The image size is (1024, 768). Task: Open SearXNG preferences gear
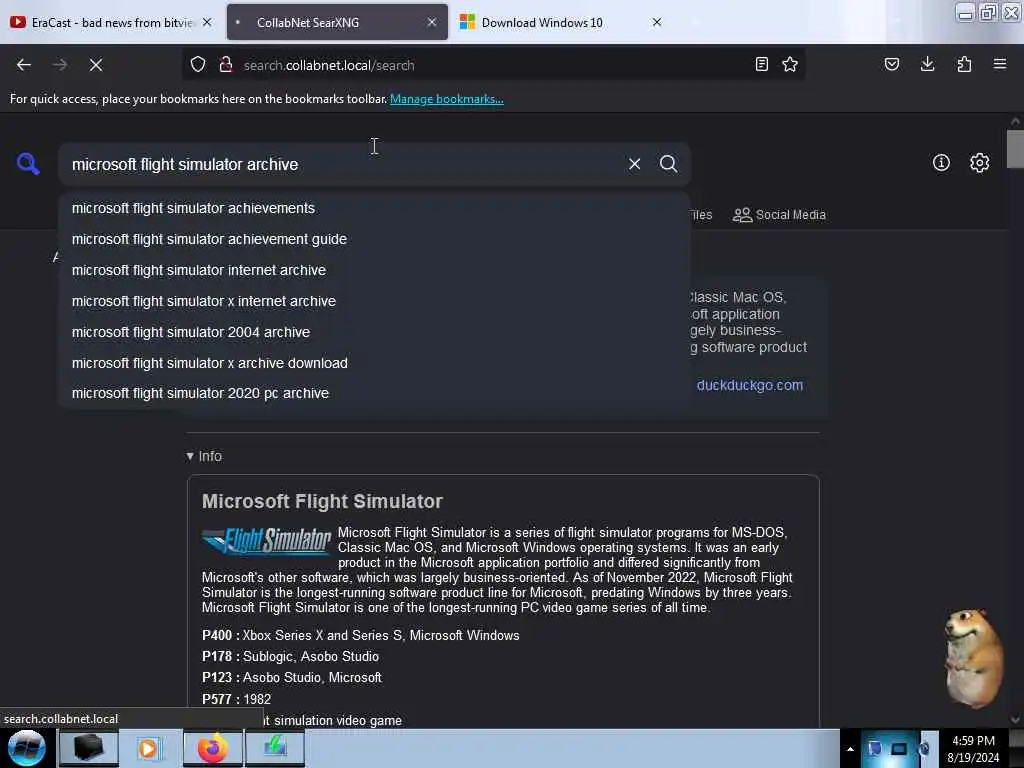point(979,163)
